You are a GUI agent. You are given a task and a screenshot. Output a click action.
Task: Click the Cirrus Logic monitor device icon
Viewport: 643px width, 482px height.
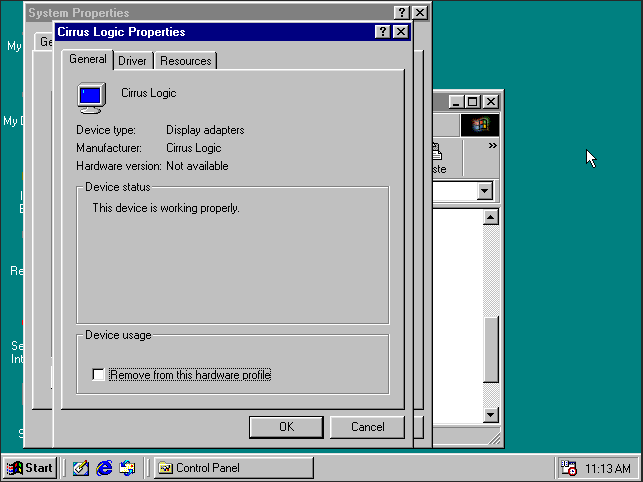point(91,96)
